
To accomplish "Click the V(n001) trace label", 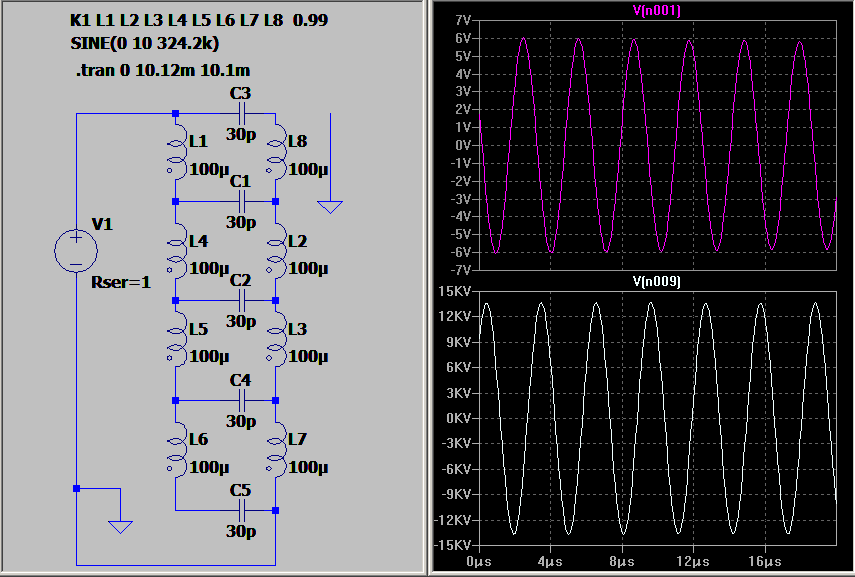I will (x=657, y=10).
